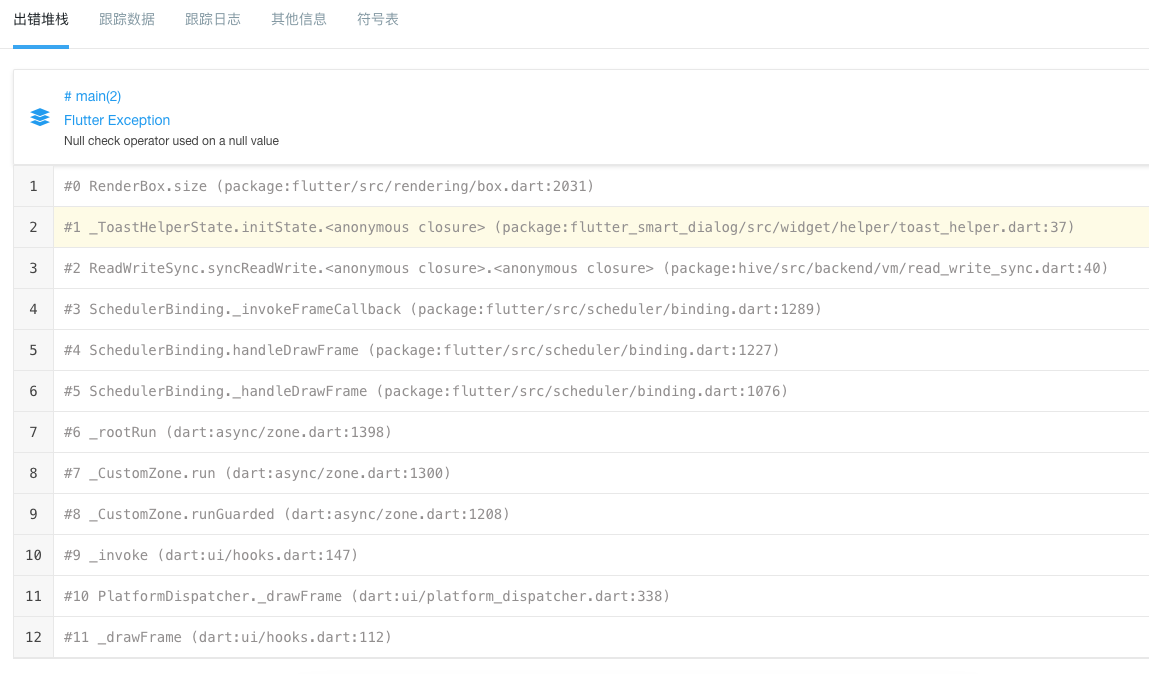Screen dimensions: 1149x674
Task: Click frame #10 PlatformDispatcher._drawFrame
Action: [x=368, y=596]
